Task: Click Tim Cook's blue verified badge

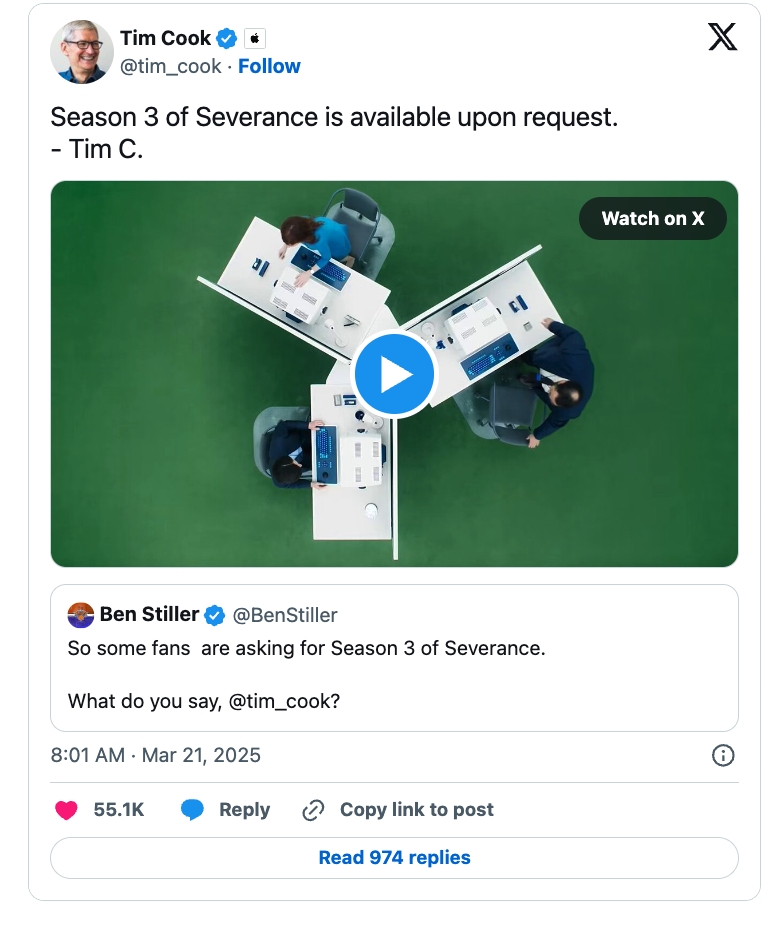Action: tap(227, 39)
